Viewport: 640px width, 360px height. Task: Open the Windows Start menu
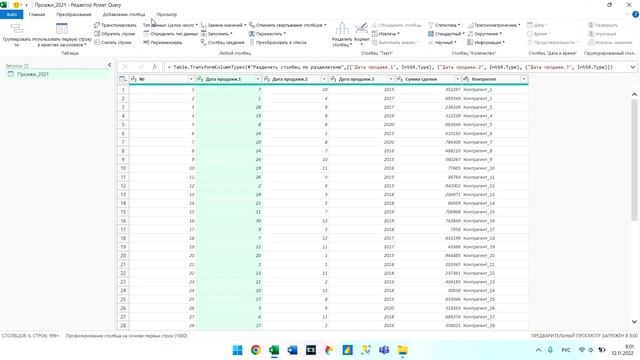[237, 350]
